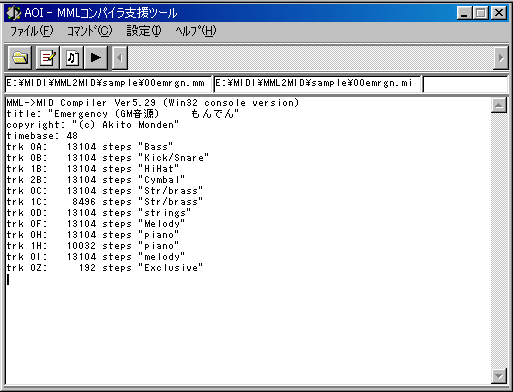Click the trk 0Z "Exclusive" line
Image resolution: width=513 pixels, height=392 pixels.
(x=105, y=268)
